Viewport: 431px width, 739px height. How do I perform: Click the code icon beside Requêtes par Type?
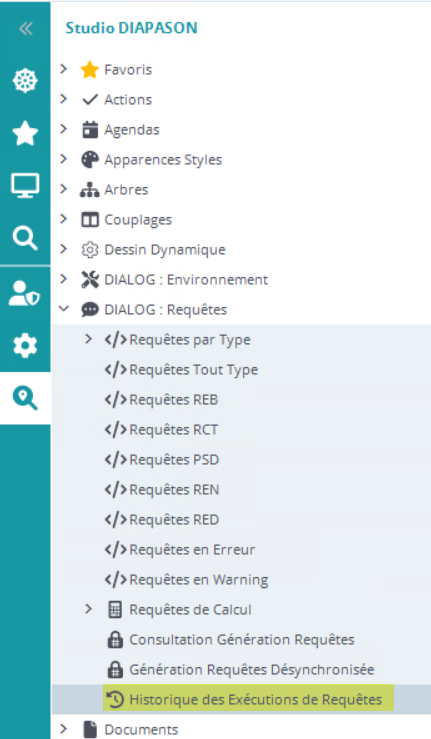[116, 340]
